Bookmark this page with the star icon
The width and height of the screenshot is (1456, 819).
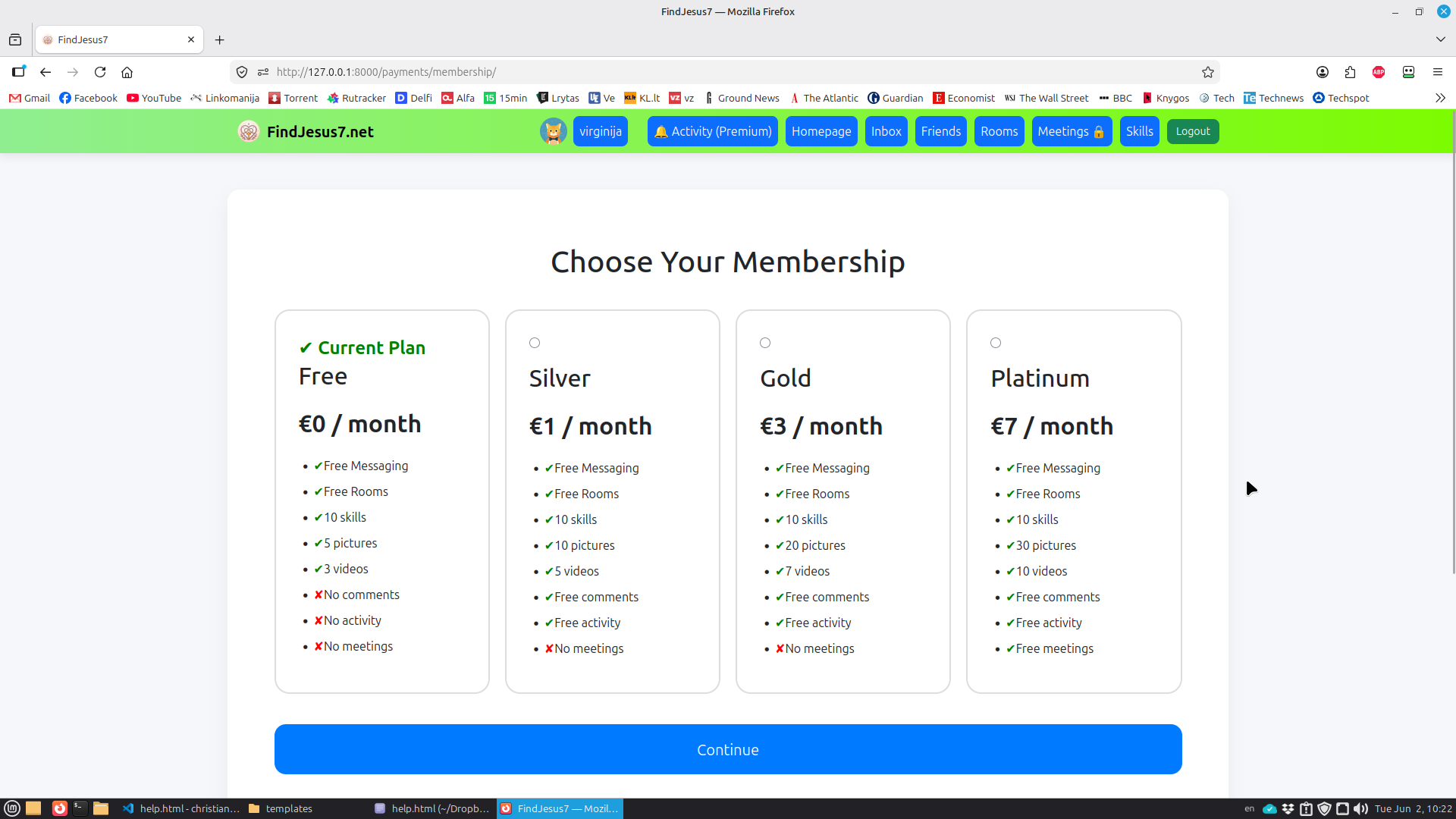pos(1208,72)
